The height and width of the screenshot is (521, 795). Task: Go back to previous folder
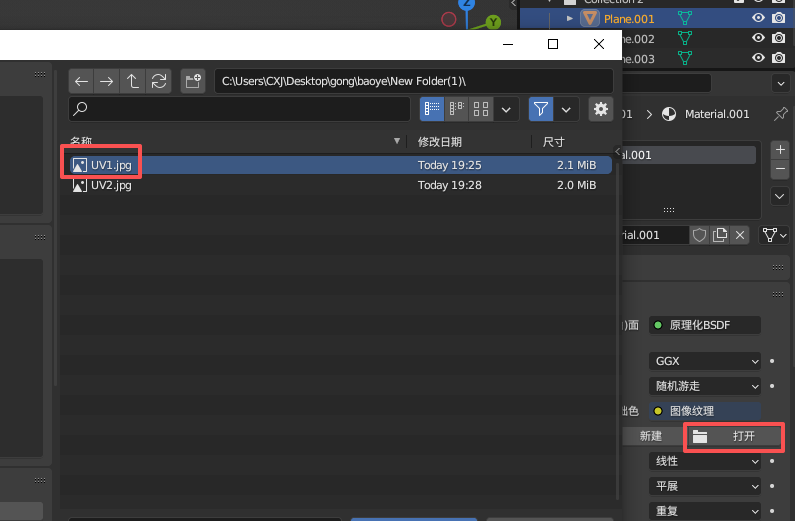click(82, 81)
